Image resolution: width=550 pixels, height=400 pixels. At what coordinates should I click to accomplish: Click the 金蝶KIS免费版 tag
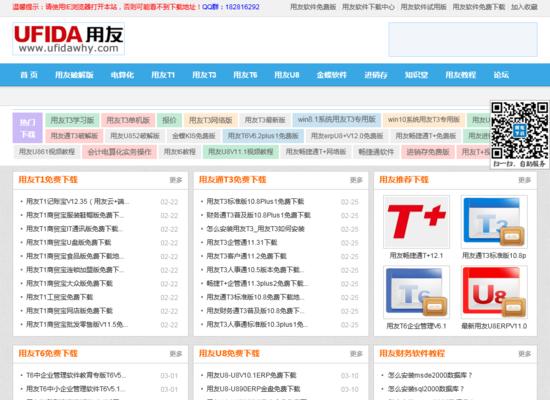pos(194,136)
